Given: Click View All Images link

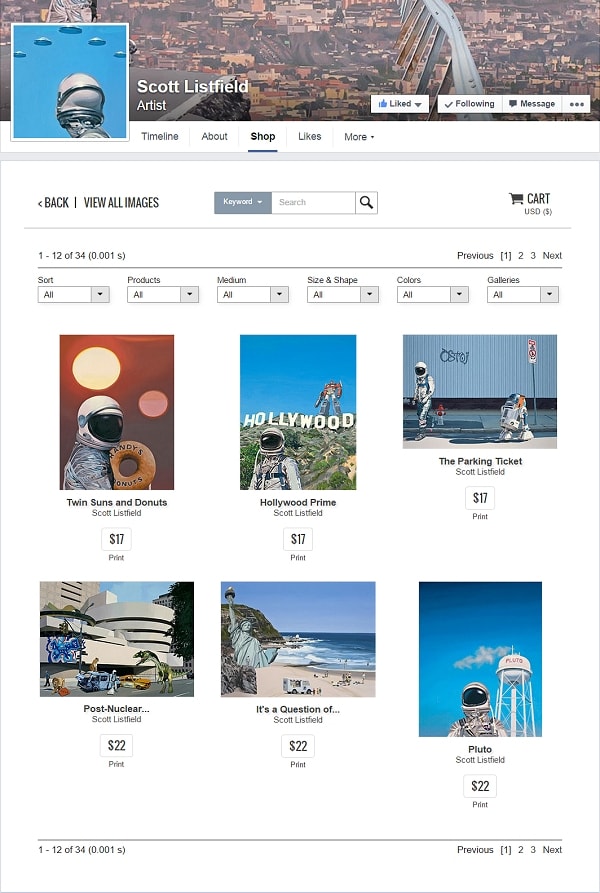Looking at the screenshot, I should point(121,203).
